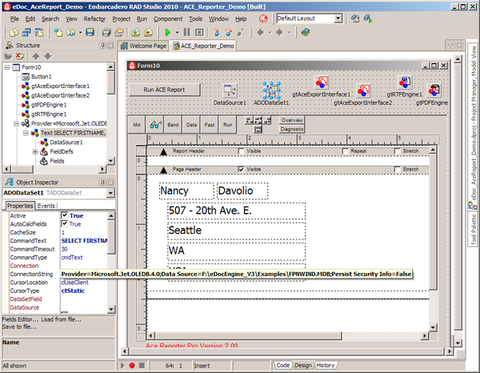Click the Fields Editor link
The image size is (480, 373).
tap(20, 319)
